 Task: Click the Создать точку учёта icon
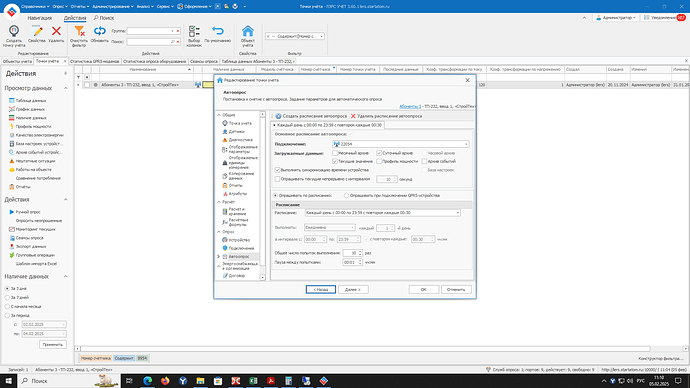pyautogui.click(x=14, y=31)
